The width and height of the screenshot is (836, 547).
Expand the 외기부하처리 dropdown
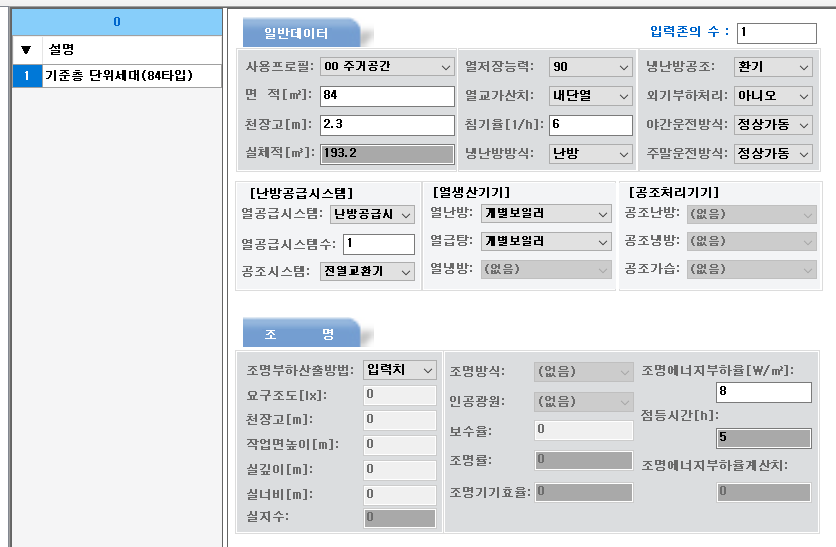pyautogui.click(x=772, y=96)
